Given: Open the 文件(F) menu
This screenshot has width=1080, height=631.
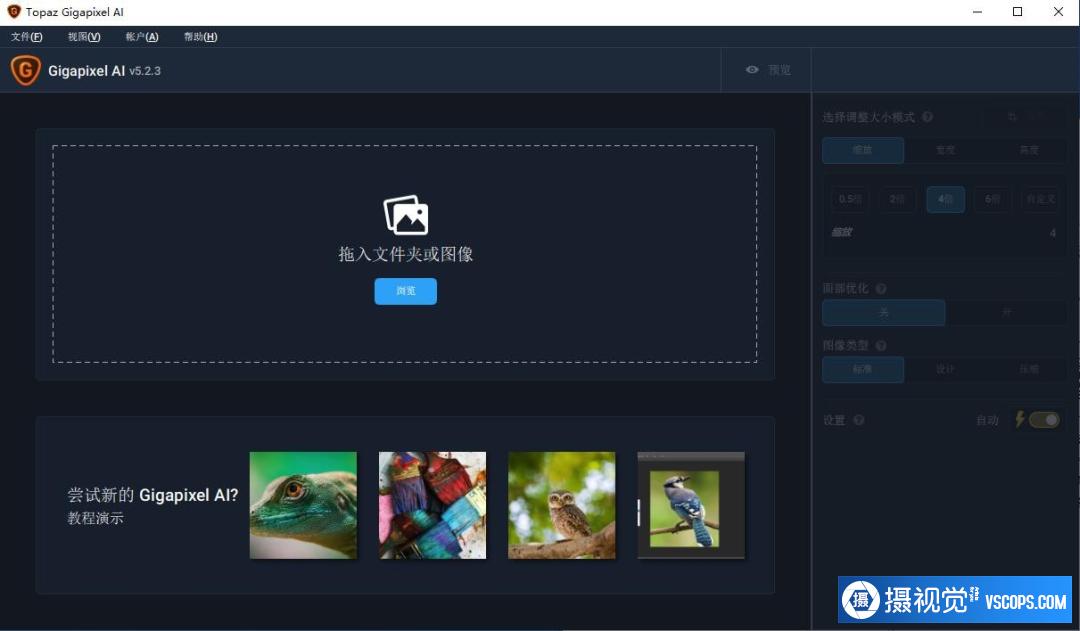Looking at the screenshot, I should [26, 37].
